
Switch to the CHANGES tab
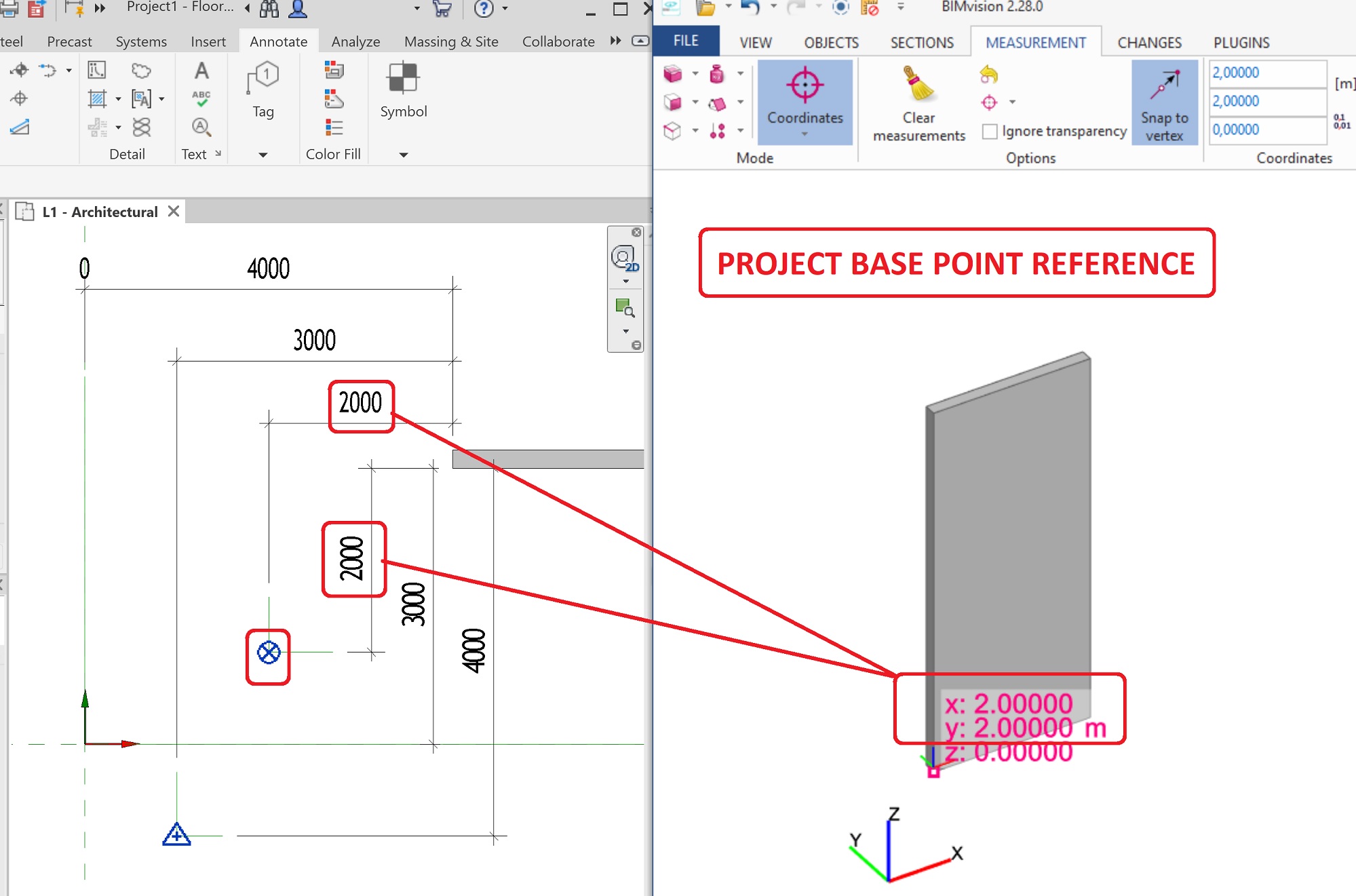[x=1148, y=42]
